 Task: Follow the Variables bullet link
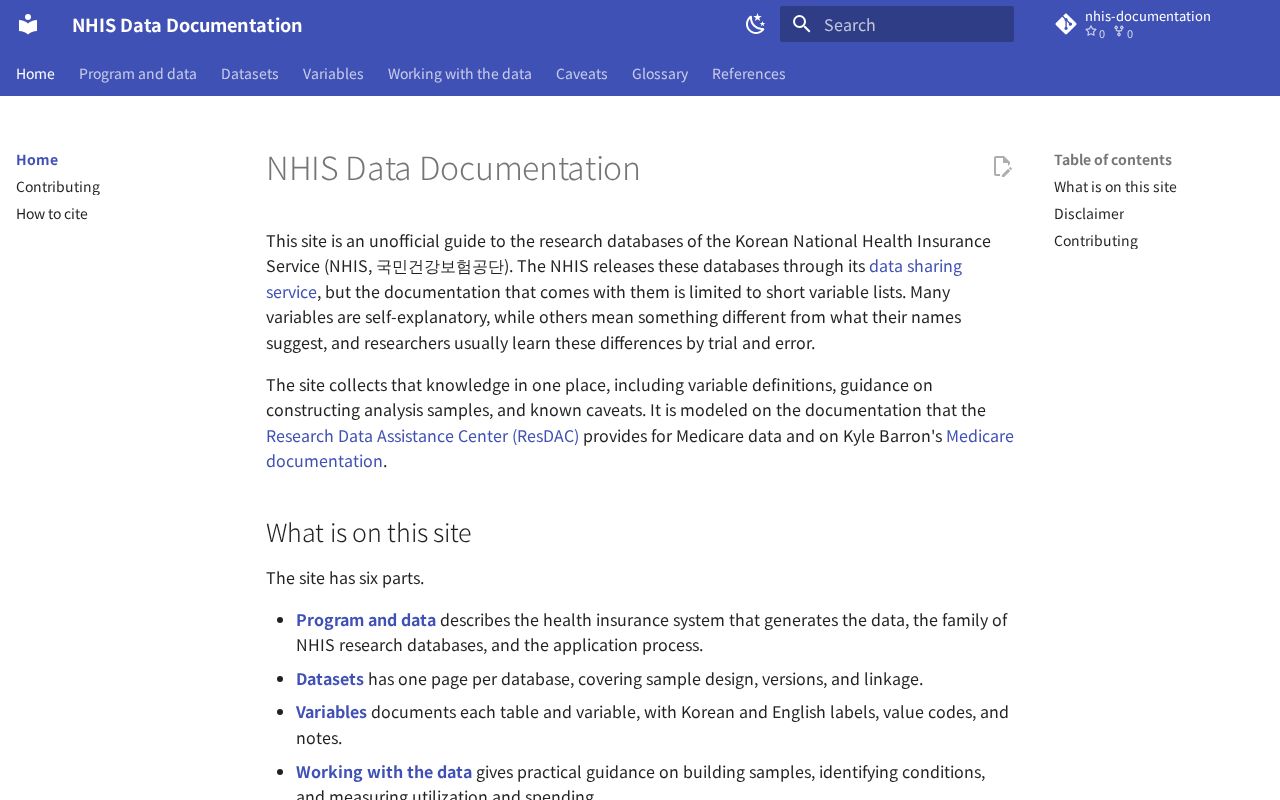coord(331,712)
